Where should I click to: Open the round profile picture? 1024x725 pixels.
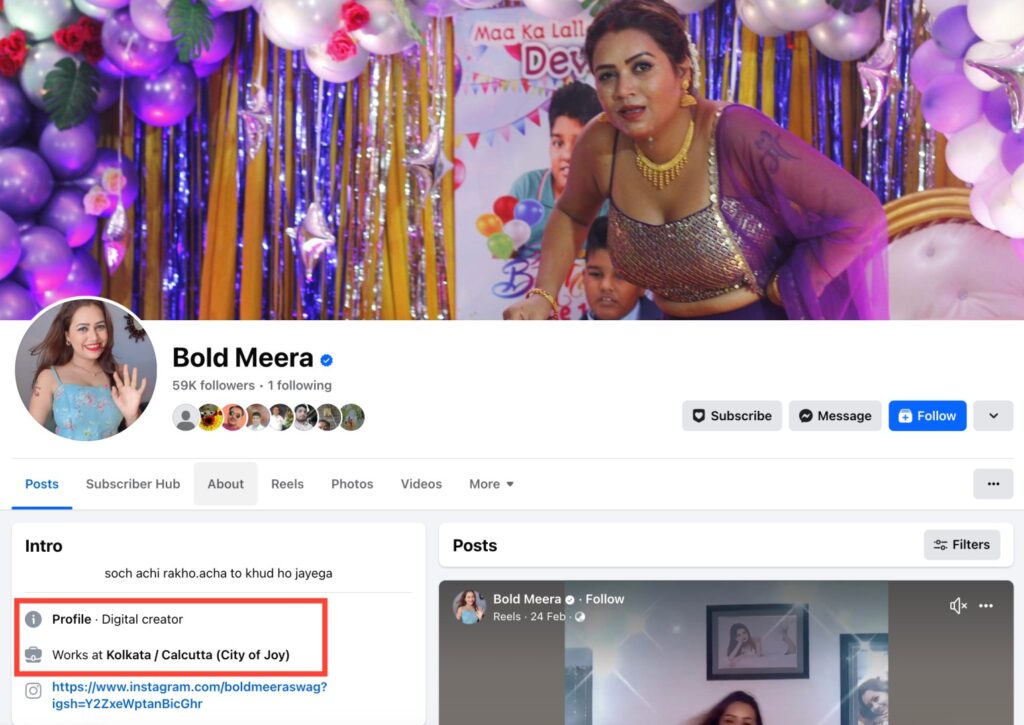[86, 368]
